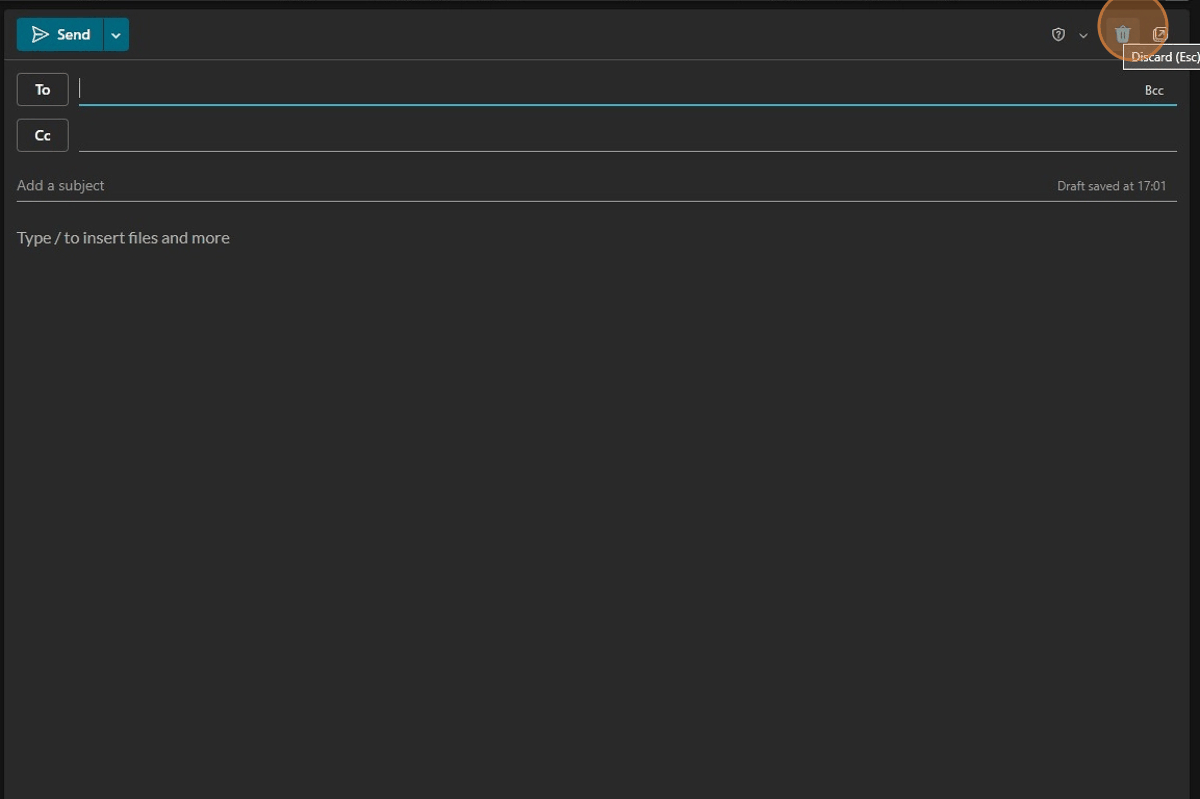Click the To button to choose recipients
Screen dimensions: 1200x799
tap(43, 90)
